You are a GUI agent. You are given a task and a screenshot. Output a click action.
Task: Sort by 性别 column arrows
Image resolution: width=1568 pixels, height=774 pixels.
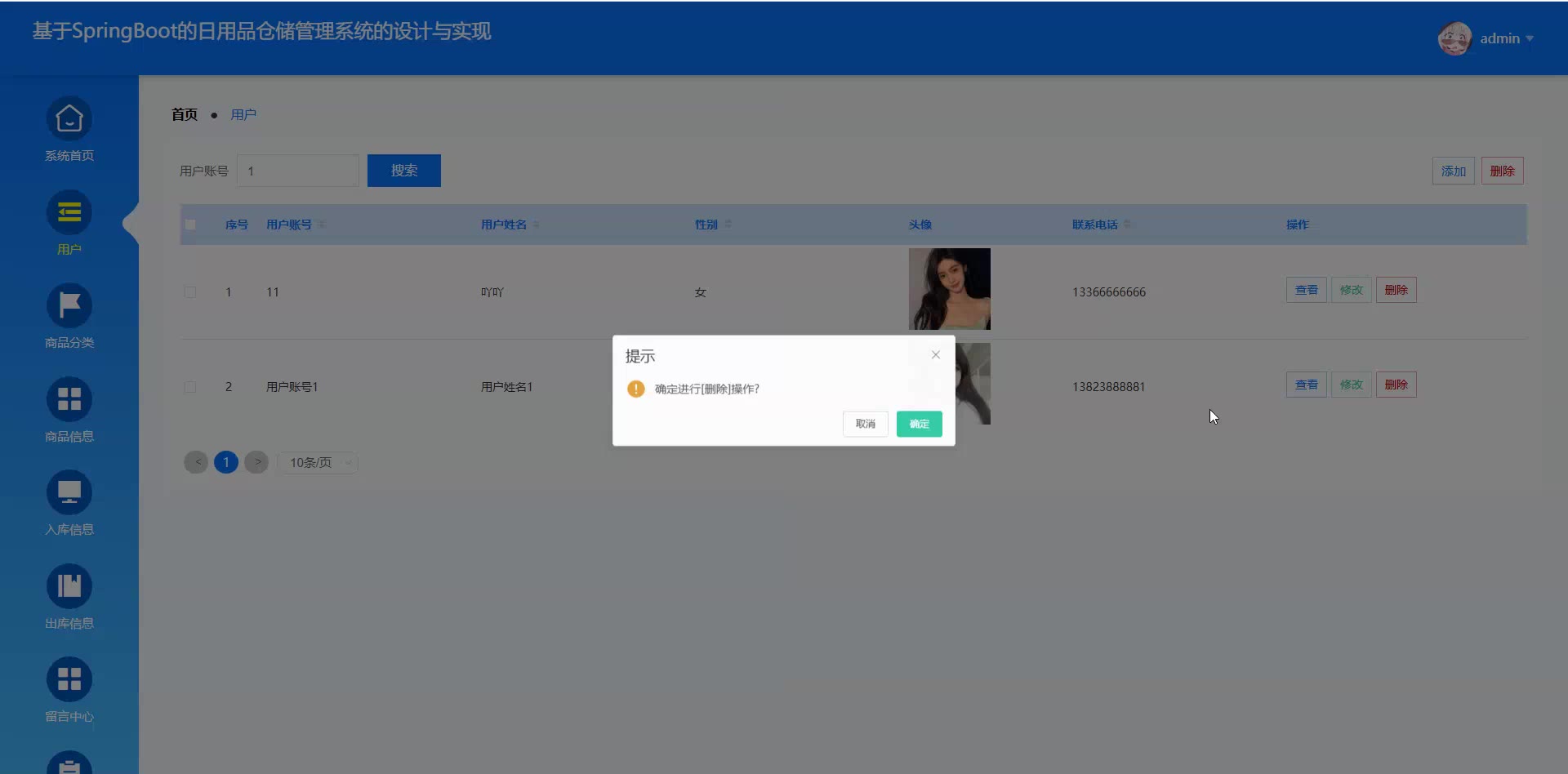(728, 225)
